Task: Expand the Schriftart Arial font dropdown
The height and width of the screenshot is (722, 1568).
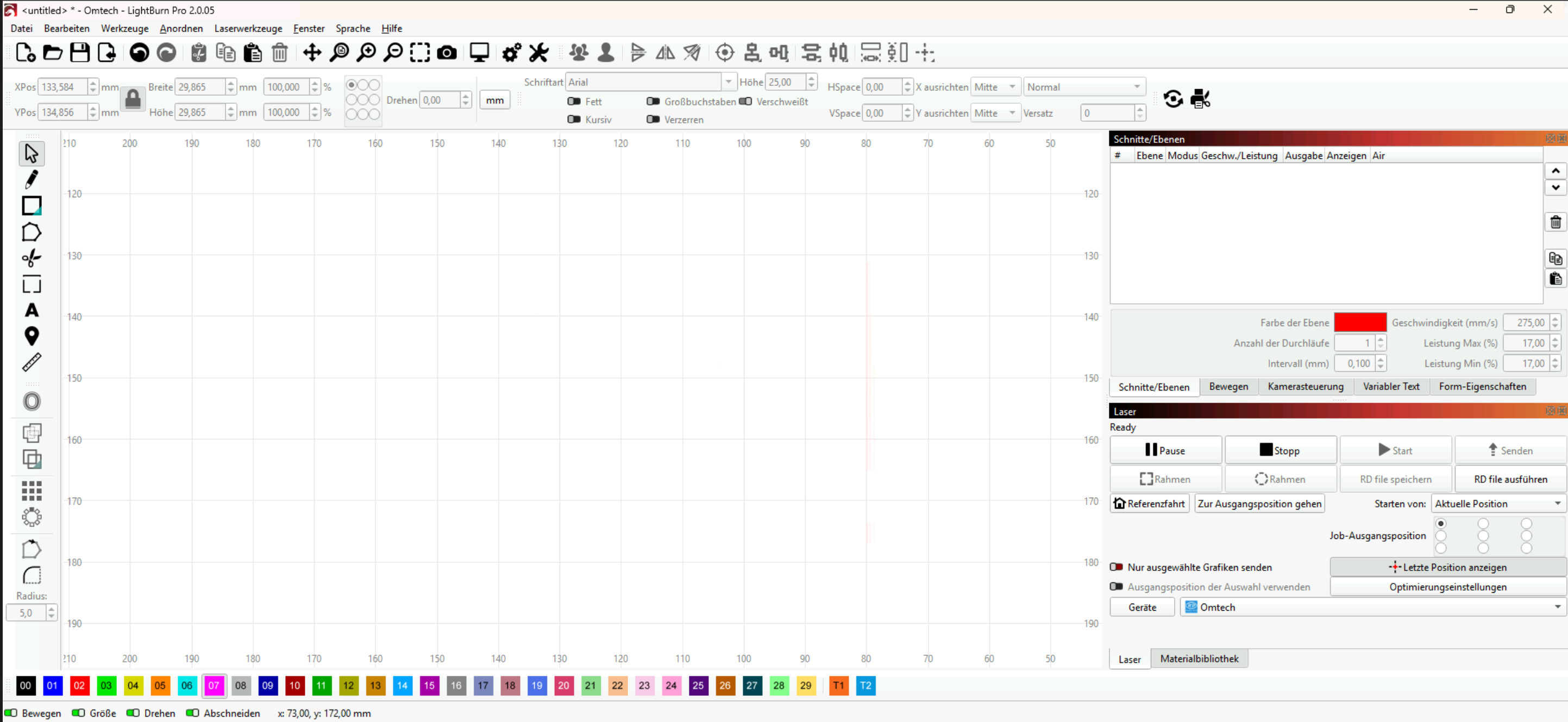Action: 728,81
